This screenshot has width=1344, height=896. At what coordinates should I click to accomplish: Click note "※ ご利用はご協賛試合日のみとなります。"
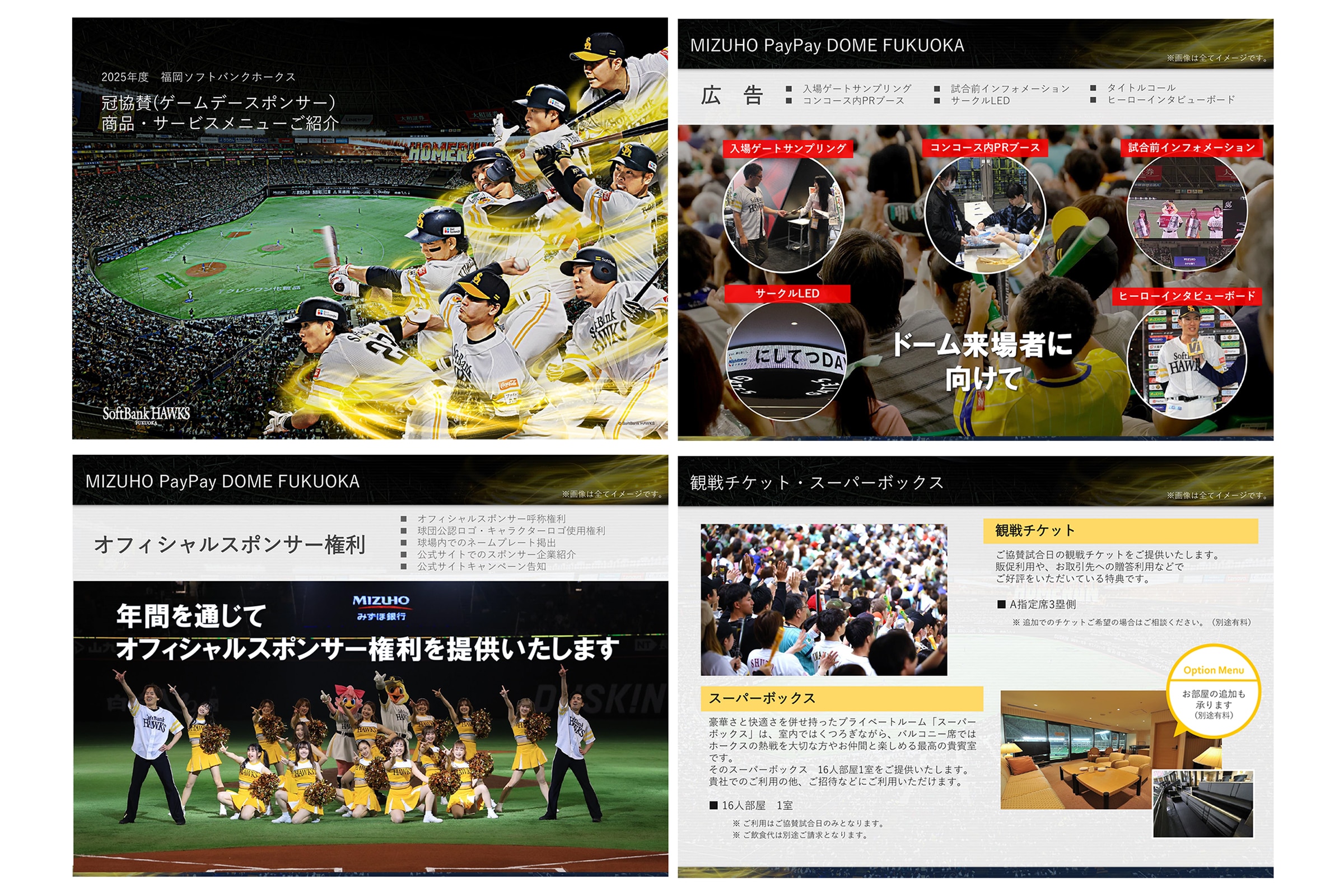[x=808, y=823]
